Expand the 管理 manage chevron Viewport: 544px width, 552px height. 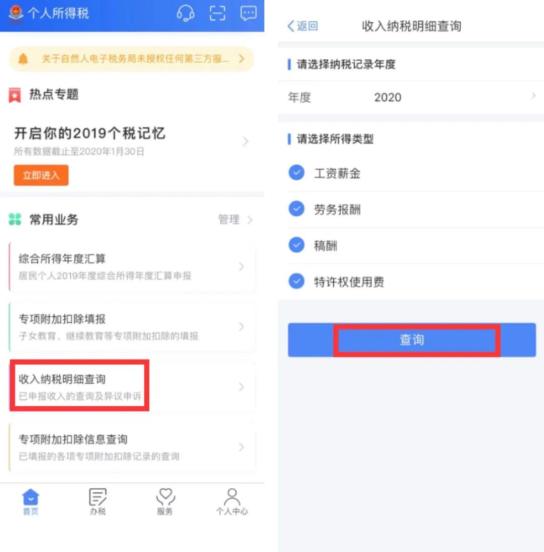point(250,220)
